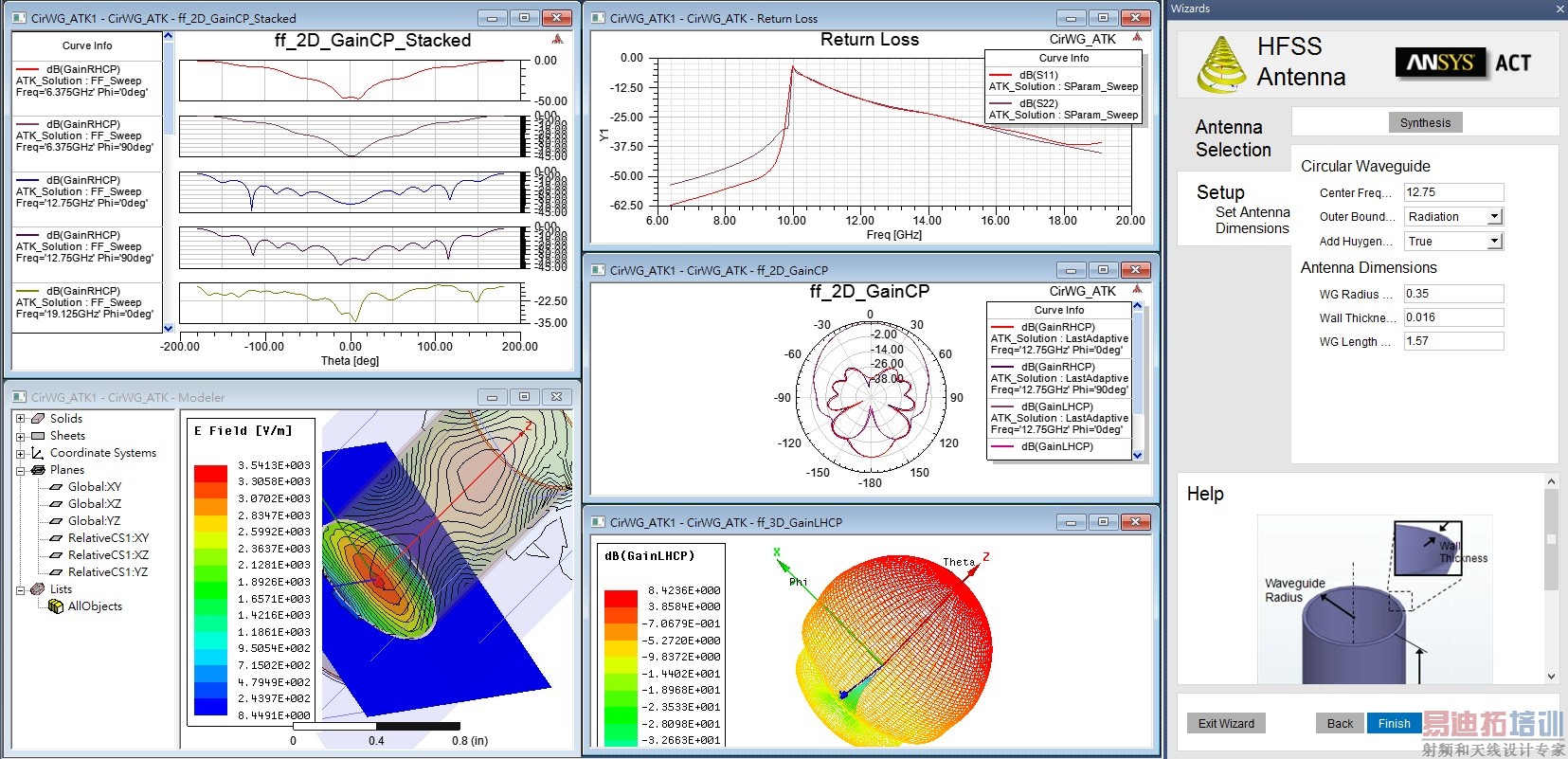
Task: Click the Help panel scroll-down arrow
Action: point(1551,676)
